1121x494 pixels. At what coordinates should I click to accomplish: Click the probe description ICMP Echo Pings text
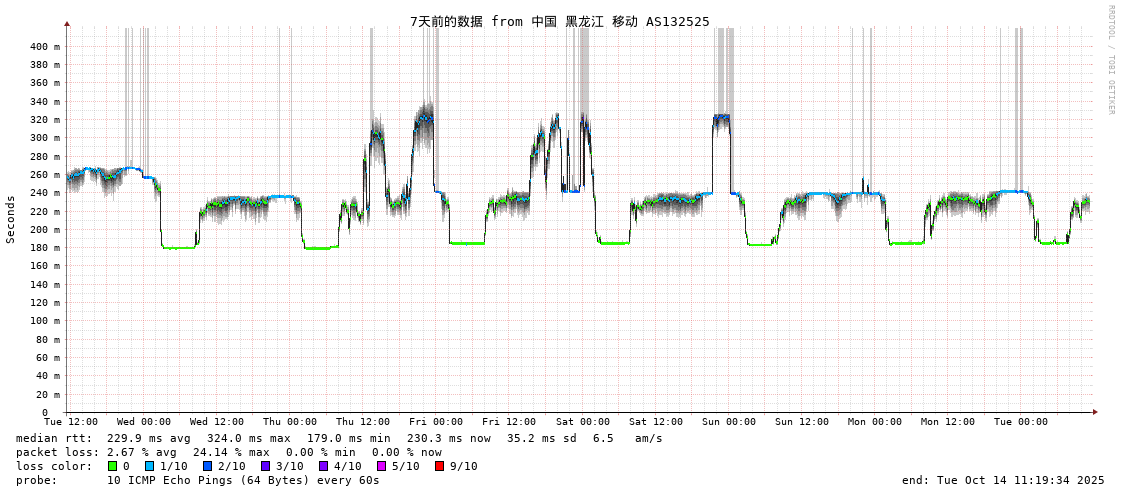tap(243, 480)
